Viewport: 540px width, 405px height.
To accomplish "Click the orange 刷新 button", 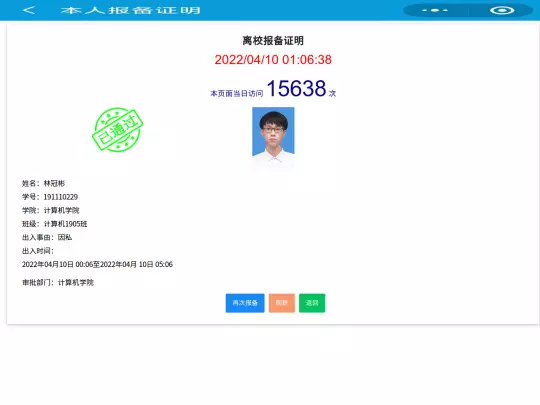I will point(282,303).
